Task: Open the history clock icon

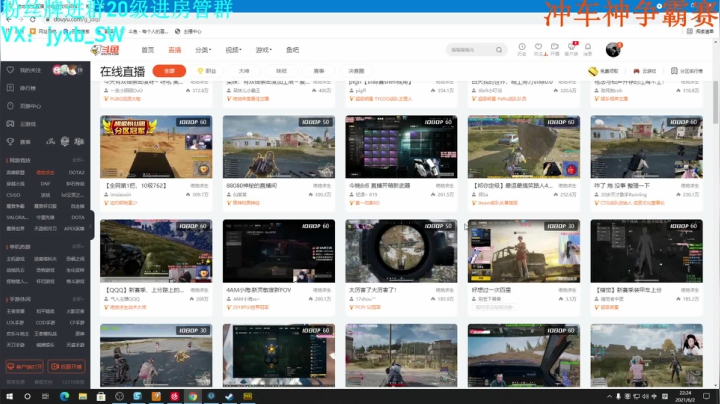Action: pos(522,47)
